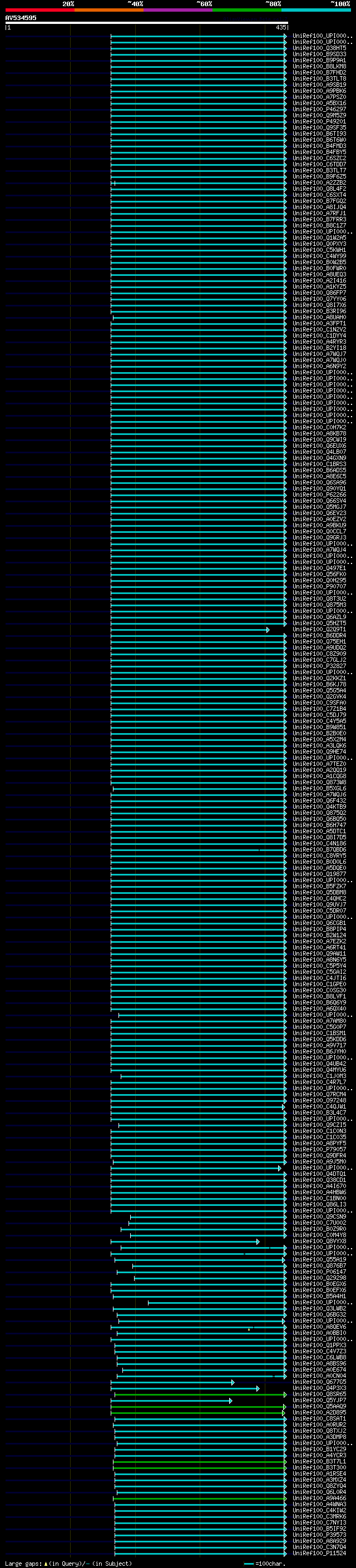The image size is (356, 1568).
Task: Click the green alignment bar for UniRef100_Q8SR65
Action: [201, 1394]
